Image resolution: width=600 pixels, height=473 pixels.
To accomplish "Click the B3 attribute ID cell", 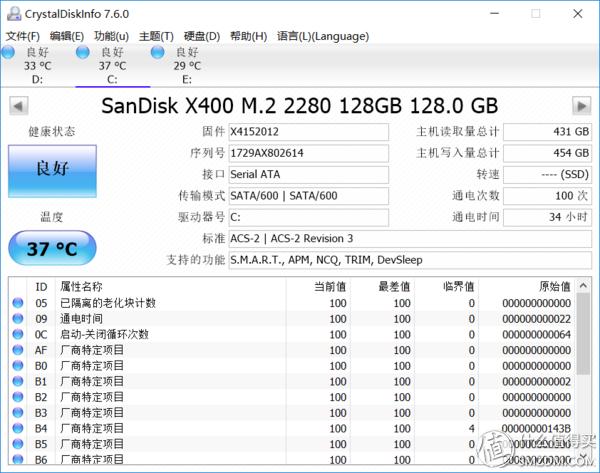I will (41, 413).
